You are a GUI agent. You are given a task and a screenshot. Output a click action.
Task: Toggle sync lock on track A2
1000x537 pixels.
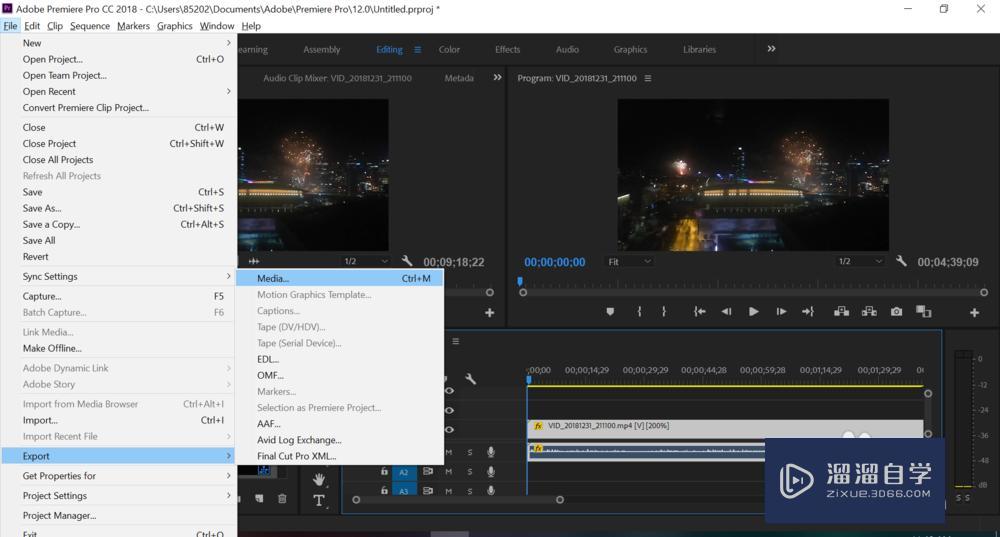(x=427, y=471)
